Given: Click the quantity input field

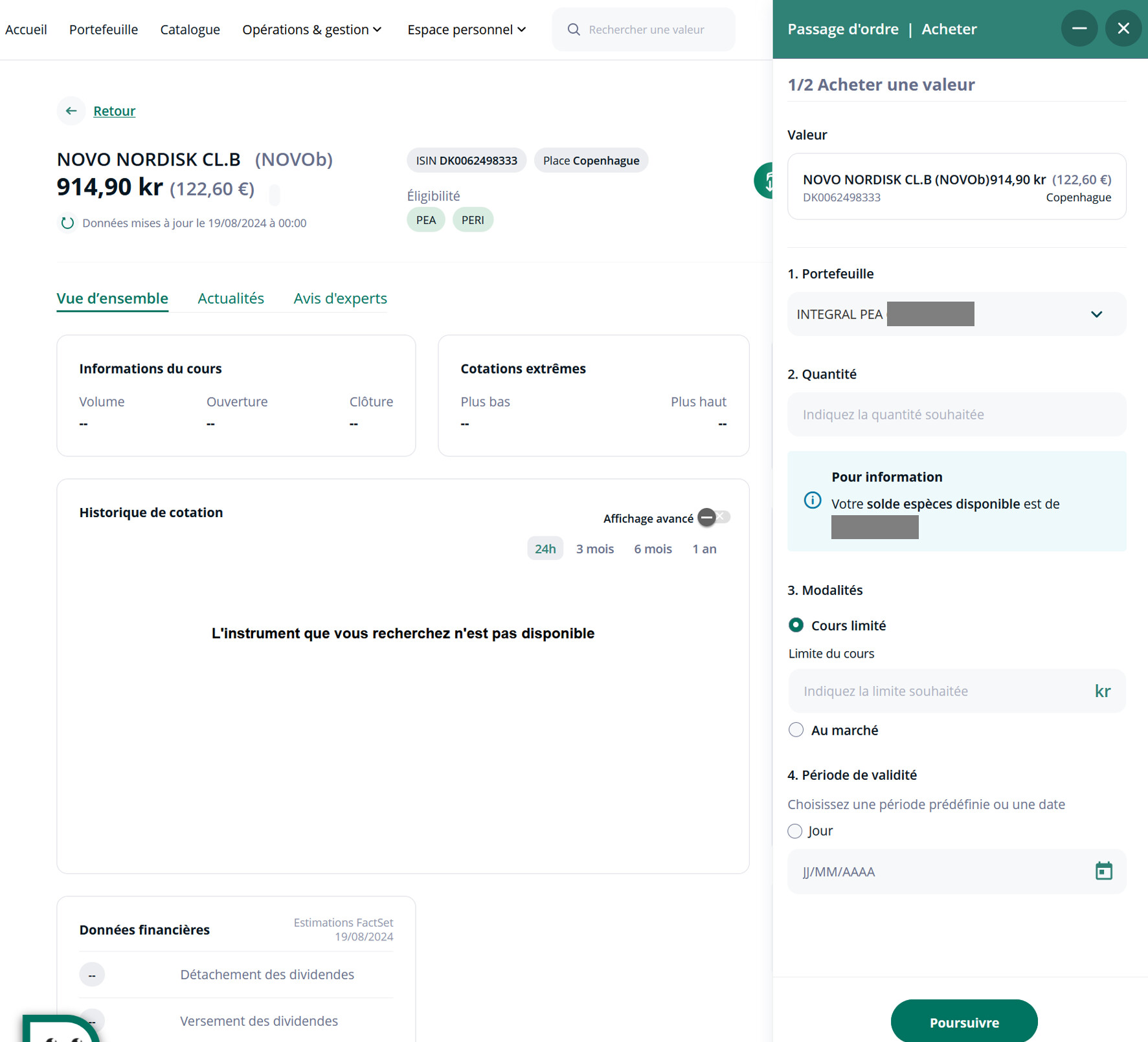Looking at the screenshot, I should (x=956, y=414).
